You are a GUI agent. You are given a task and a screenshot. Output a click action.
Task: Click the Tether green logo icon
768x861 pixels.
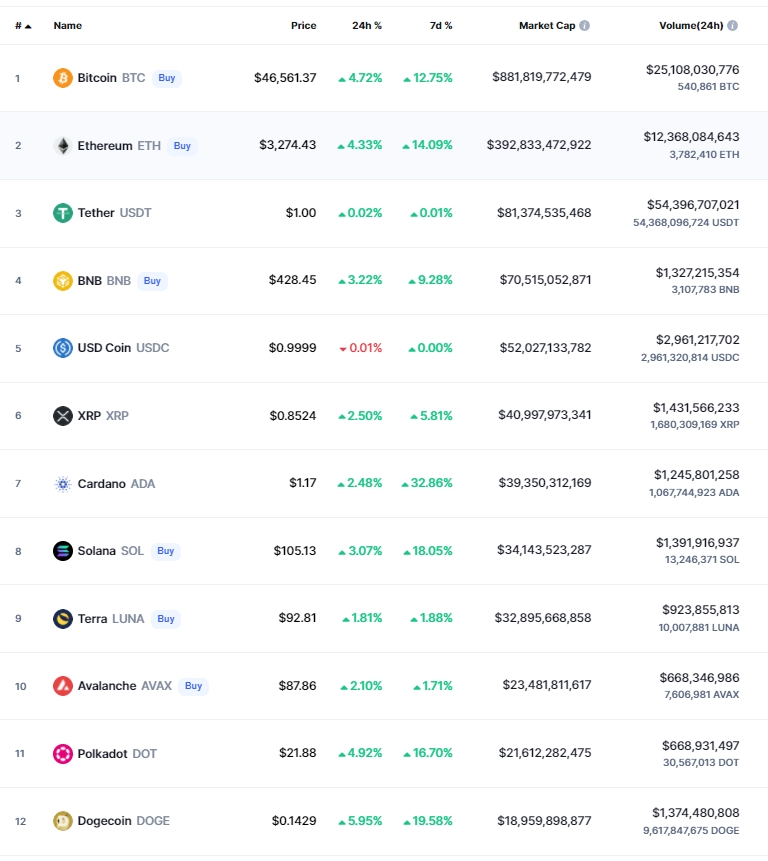[63, 213]
